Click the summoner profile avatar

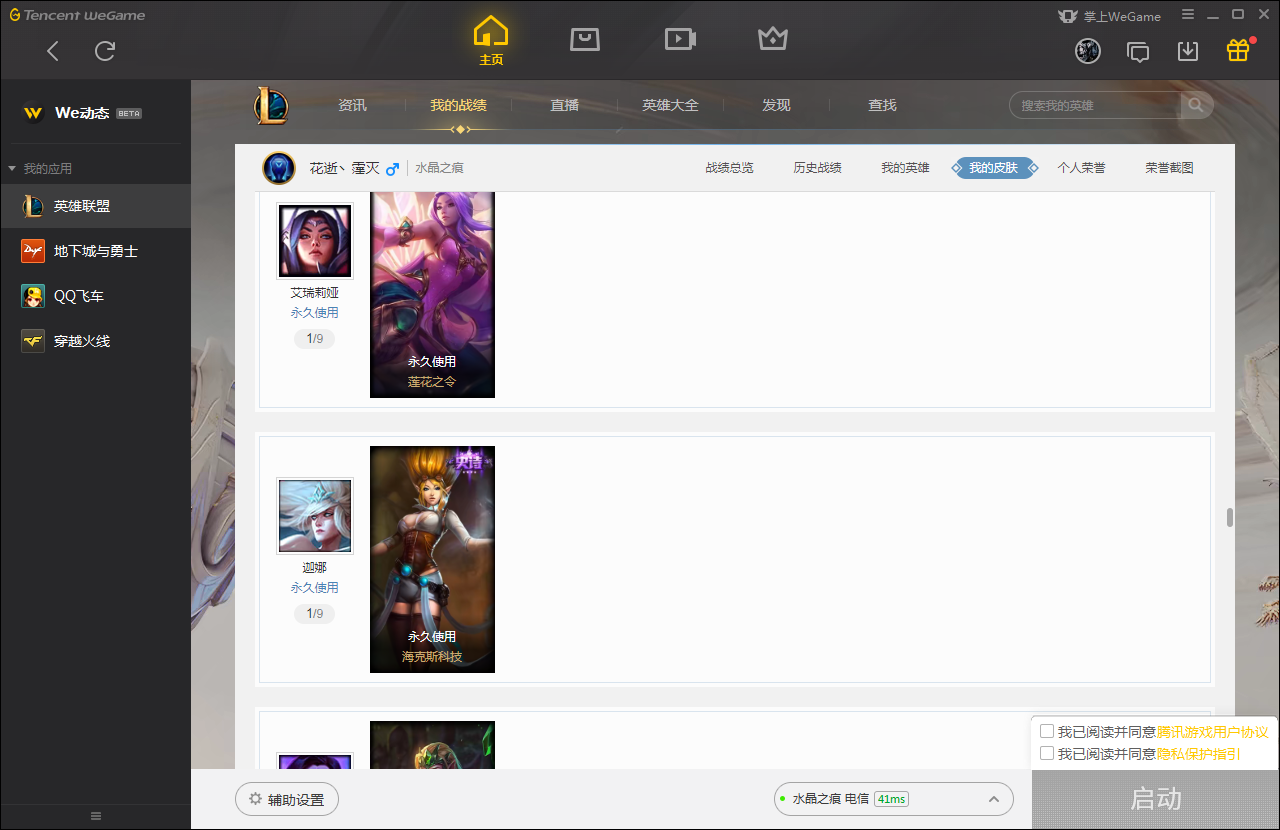point(279,168)
